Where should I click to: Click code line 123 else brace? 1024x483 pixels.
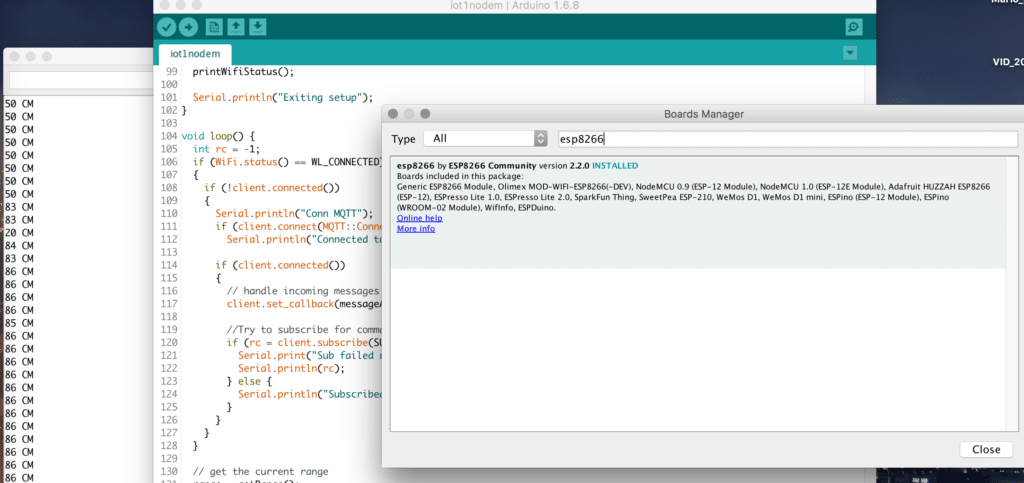[x=249, y=381]
